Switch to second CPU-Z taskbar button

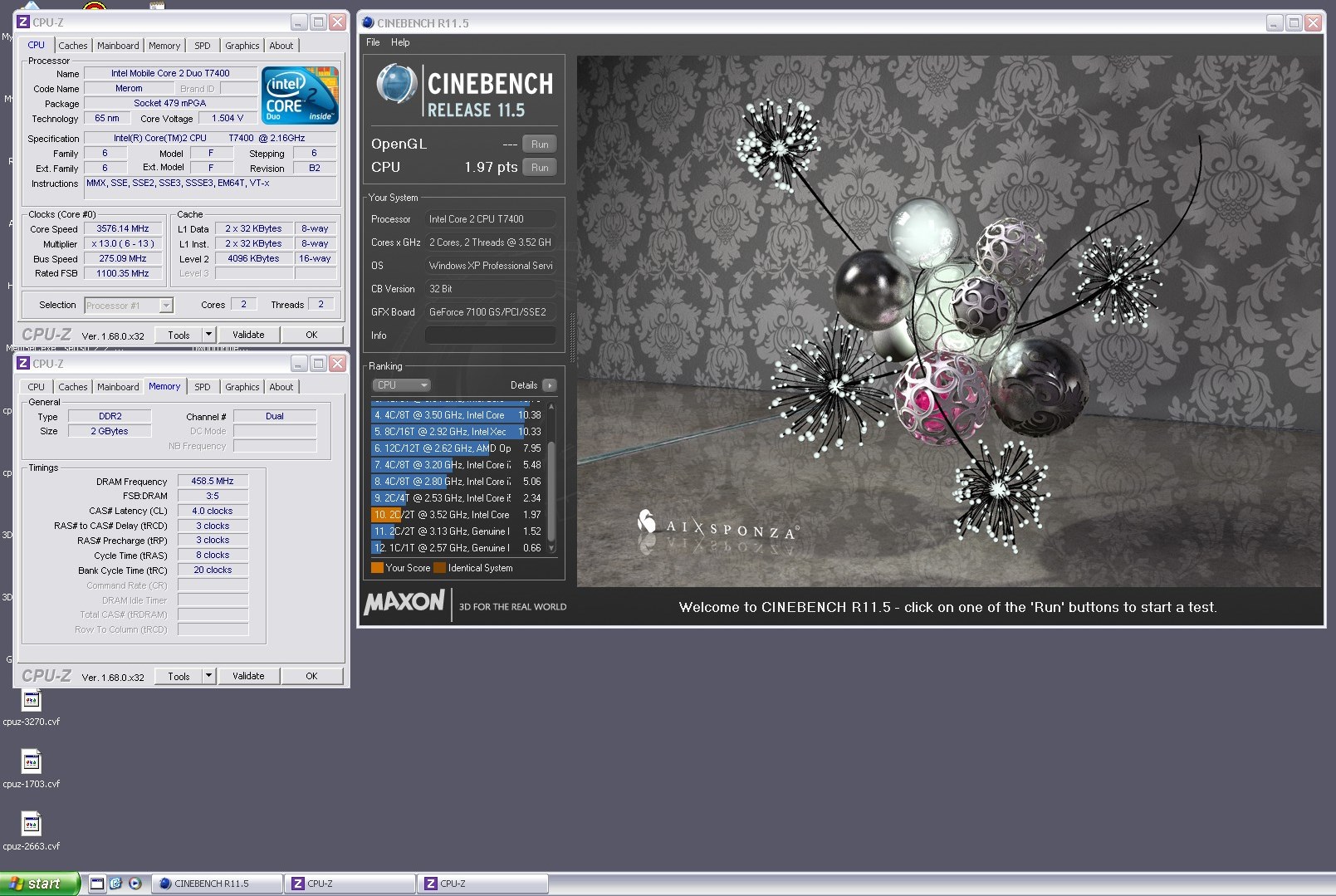[482, 884]
